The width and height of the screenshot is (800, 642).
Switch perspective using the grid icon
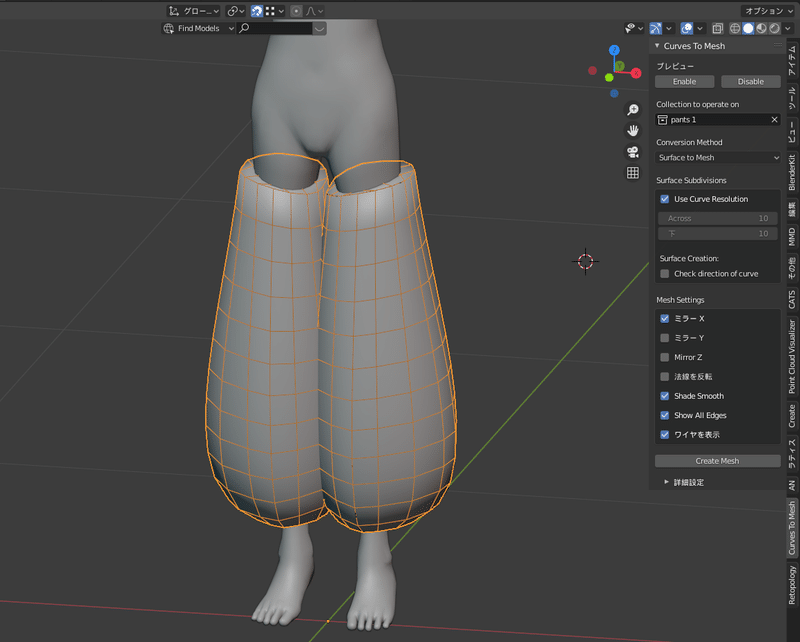(633, 173)
